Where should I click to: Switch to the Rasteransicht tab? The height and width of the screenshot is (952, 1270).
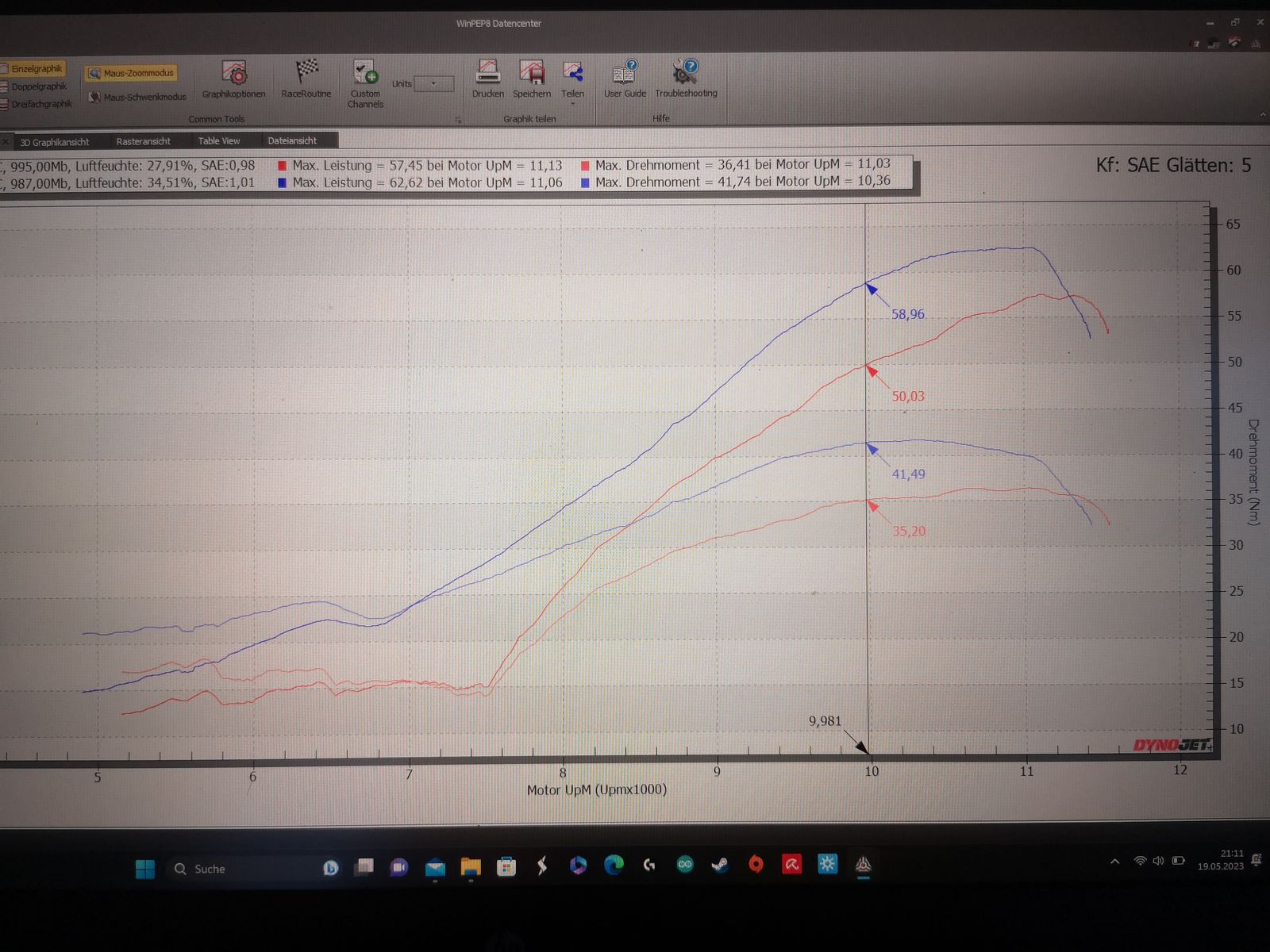click(x=143, y=141)
